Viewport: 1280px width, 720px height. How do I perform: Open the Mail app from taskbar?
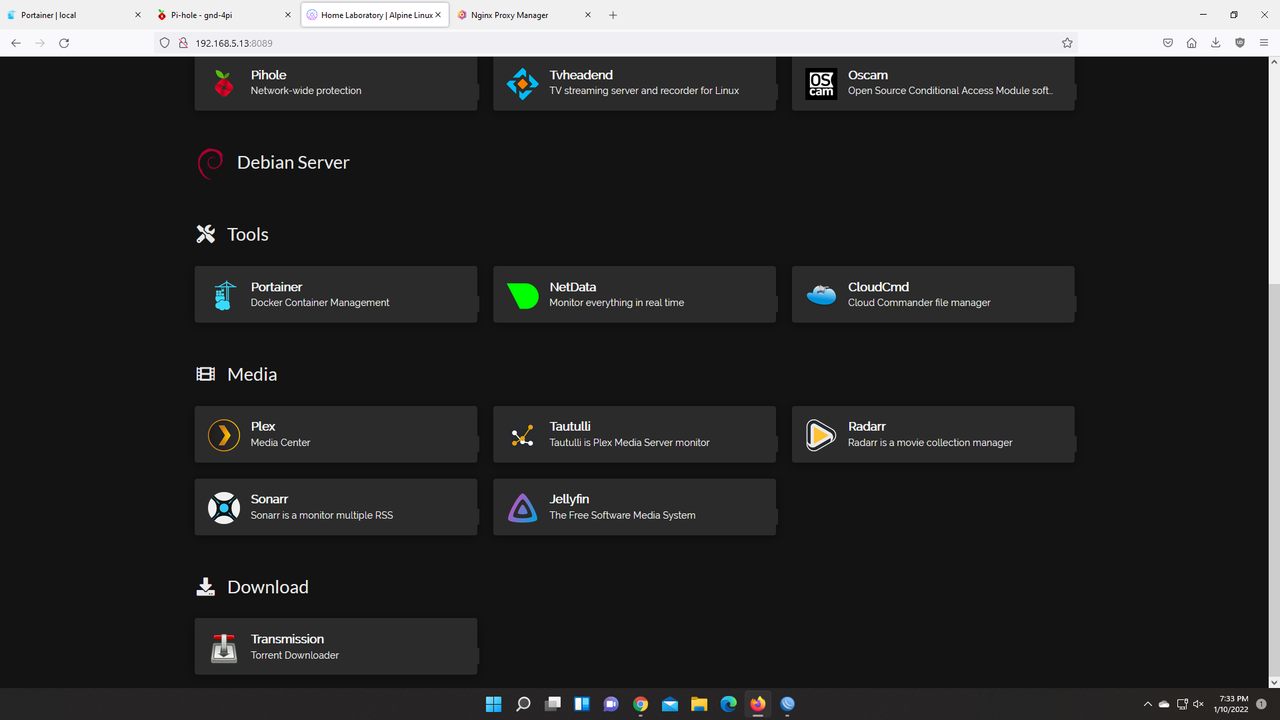click(x=670, y=704)
